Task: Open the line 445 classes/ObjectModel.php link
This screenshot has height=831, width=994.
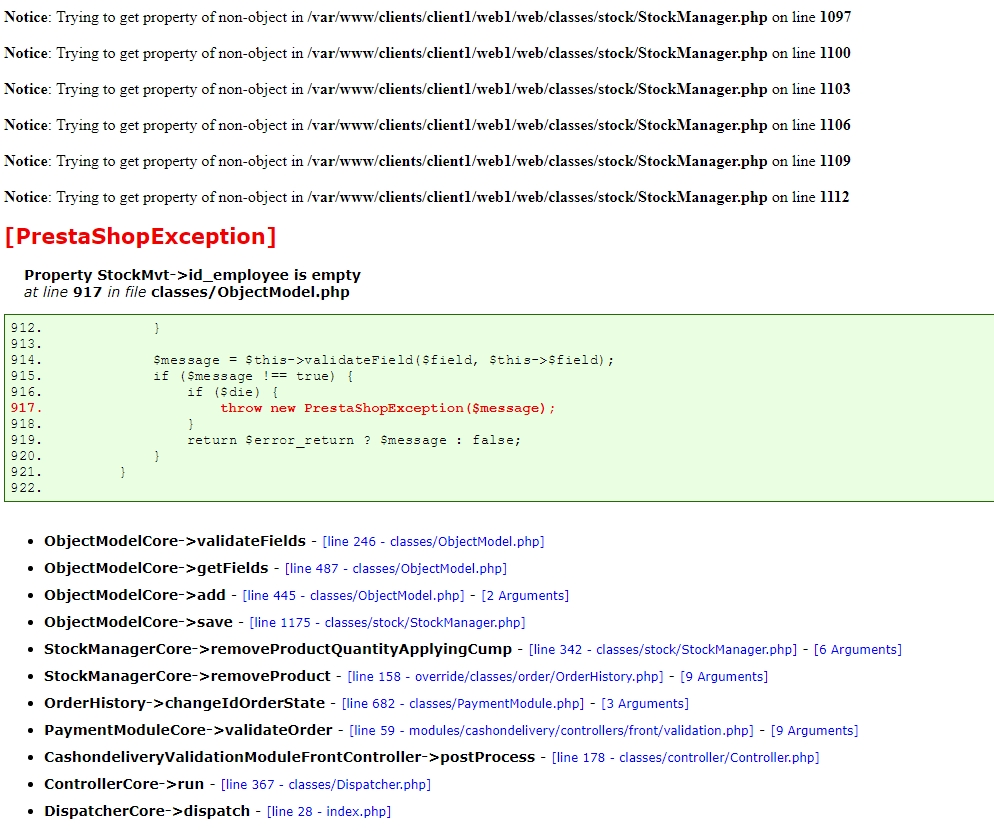Action: click(x=354, y=596)
